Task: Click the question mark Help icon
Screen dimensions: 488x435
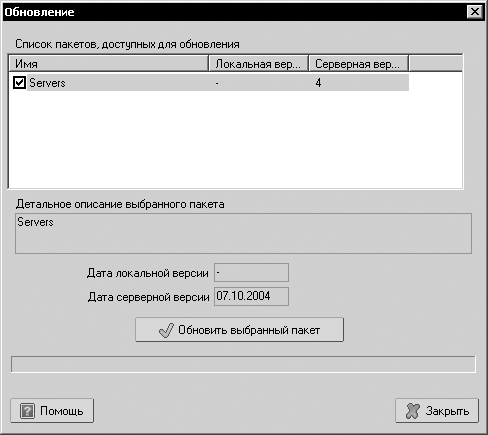Action: pyautogui.click(x=27, y=411)
